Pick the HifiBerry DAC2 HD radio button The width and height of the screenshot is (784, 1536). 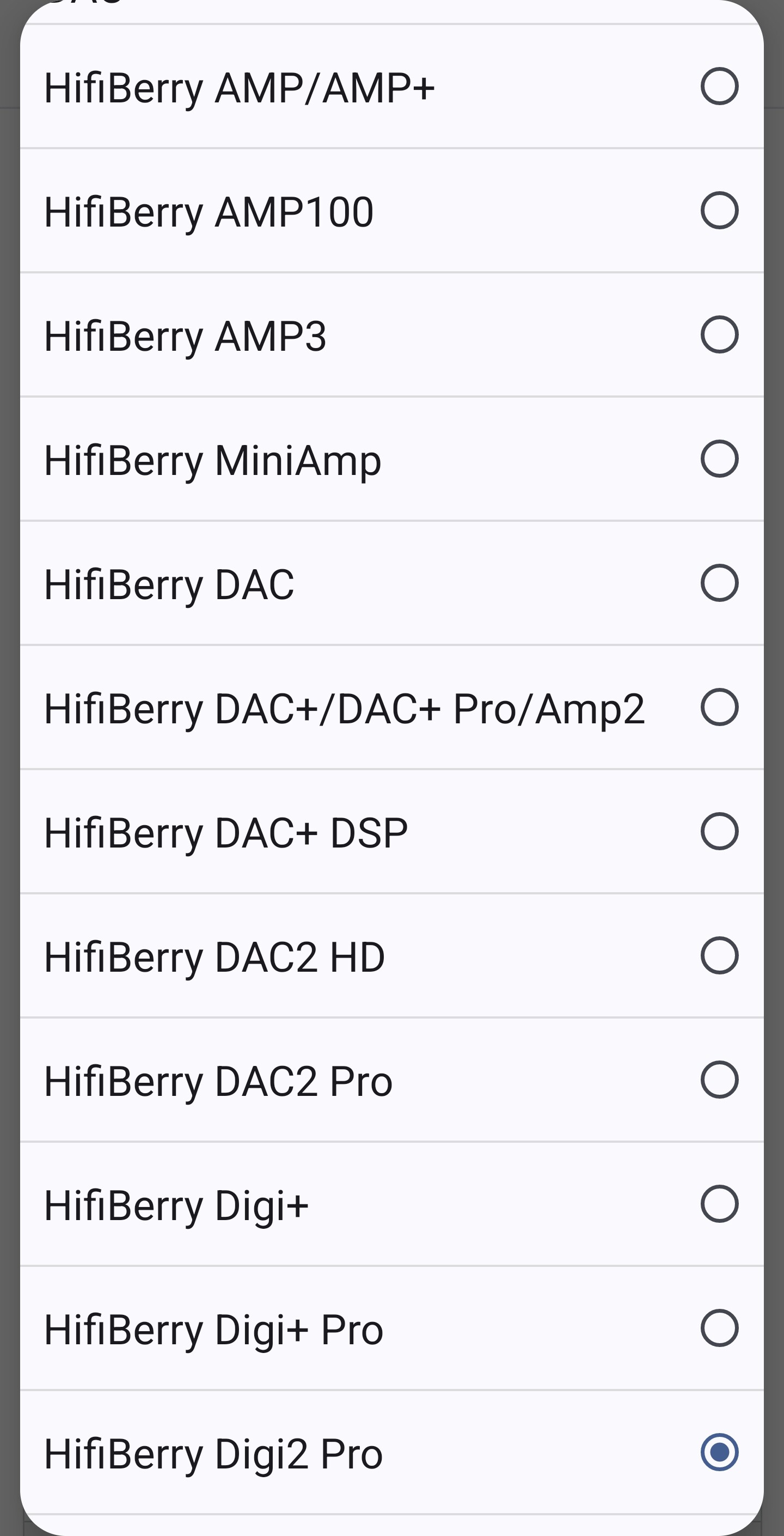pos(719,955)
